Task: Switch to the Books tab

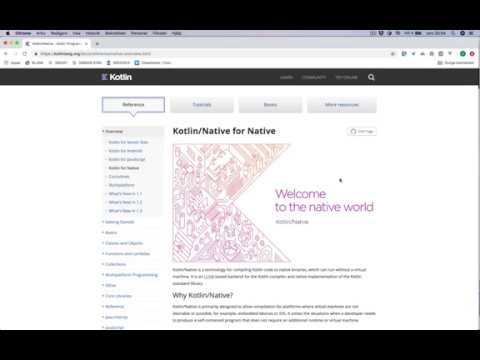Action: point(270,105)
